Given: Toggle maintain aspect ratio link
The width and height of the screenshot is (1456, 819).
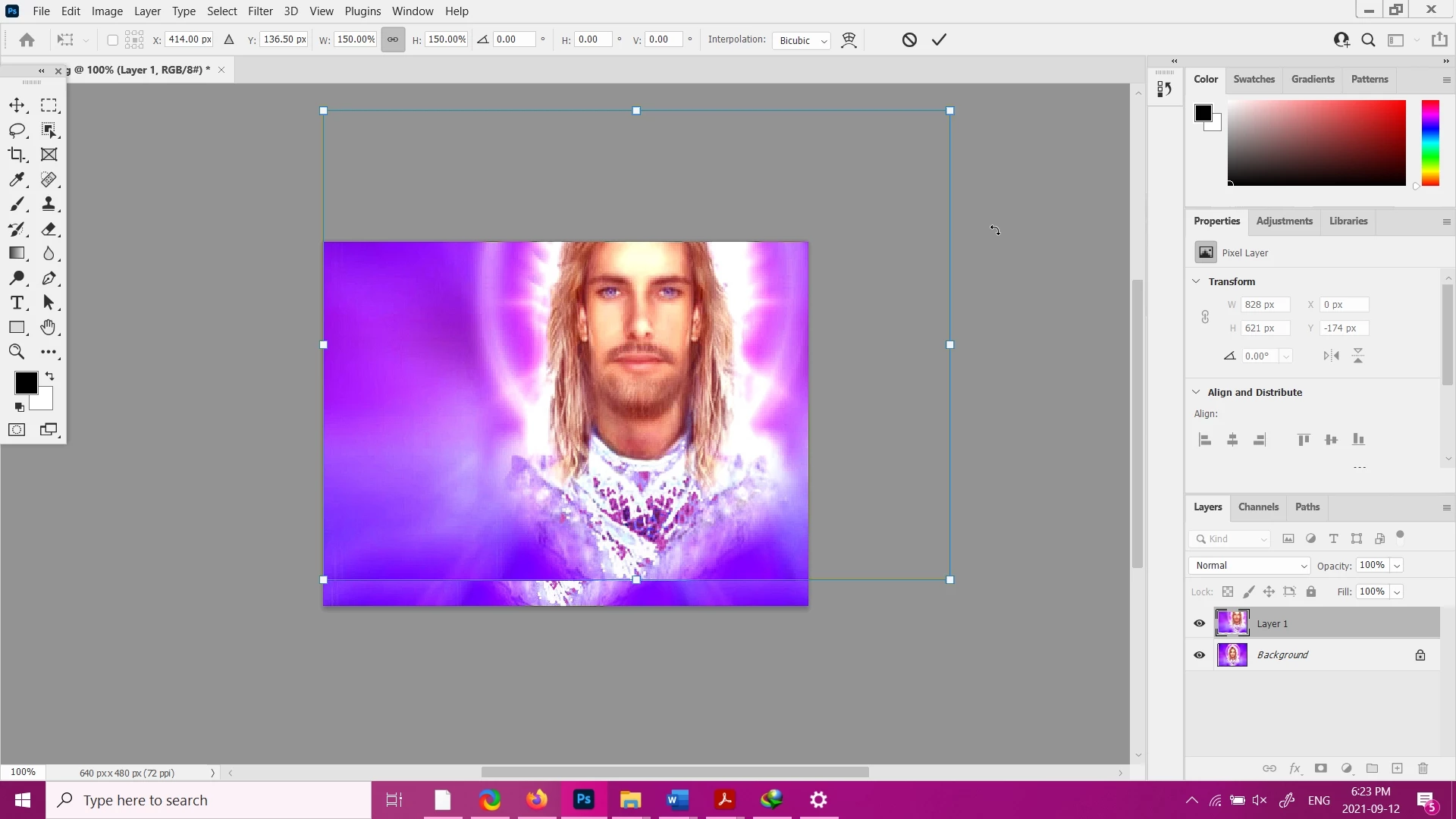Looking at the screenshot, I should [x=393, y=39].
